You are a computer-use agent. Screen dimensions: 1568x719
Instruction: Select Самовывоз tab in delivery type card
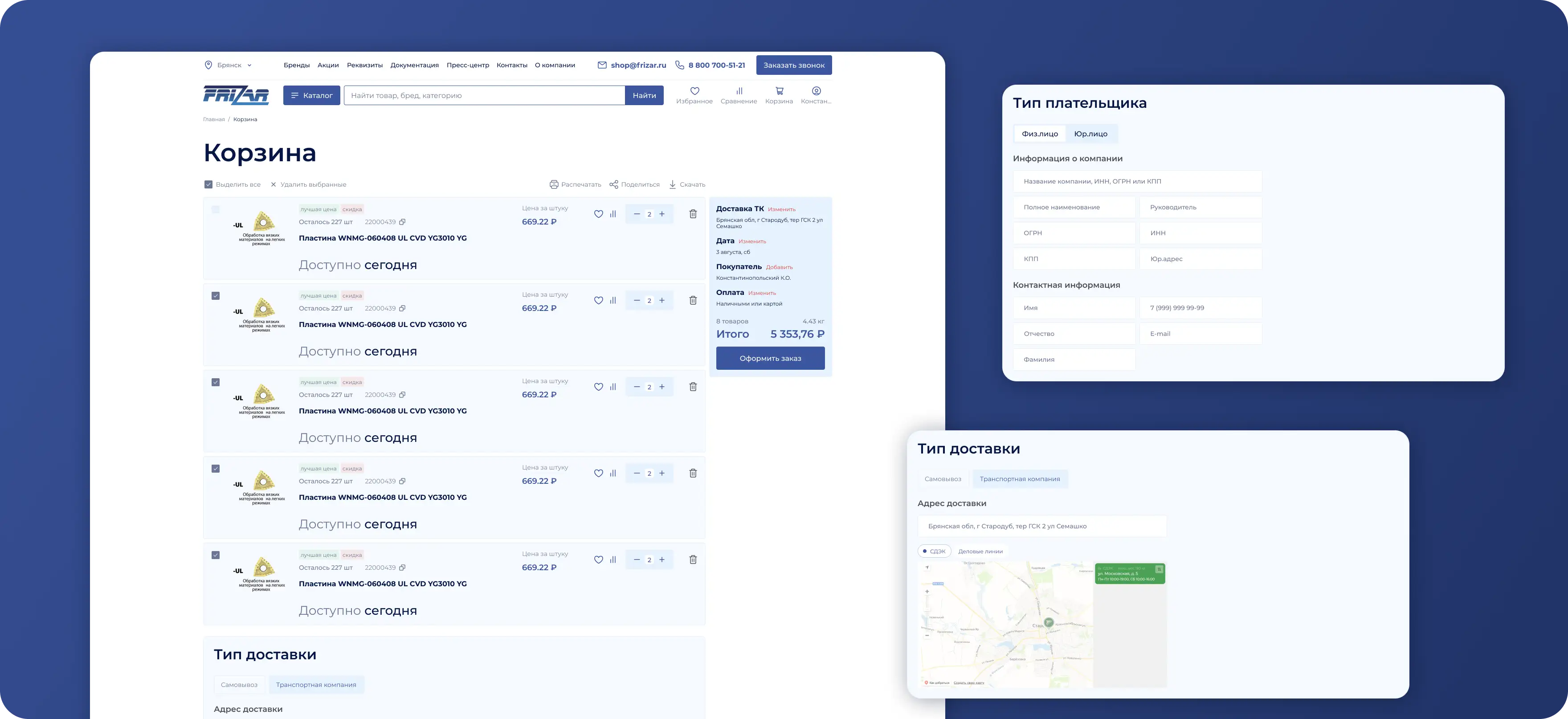942,479
